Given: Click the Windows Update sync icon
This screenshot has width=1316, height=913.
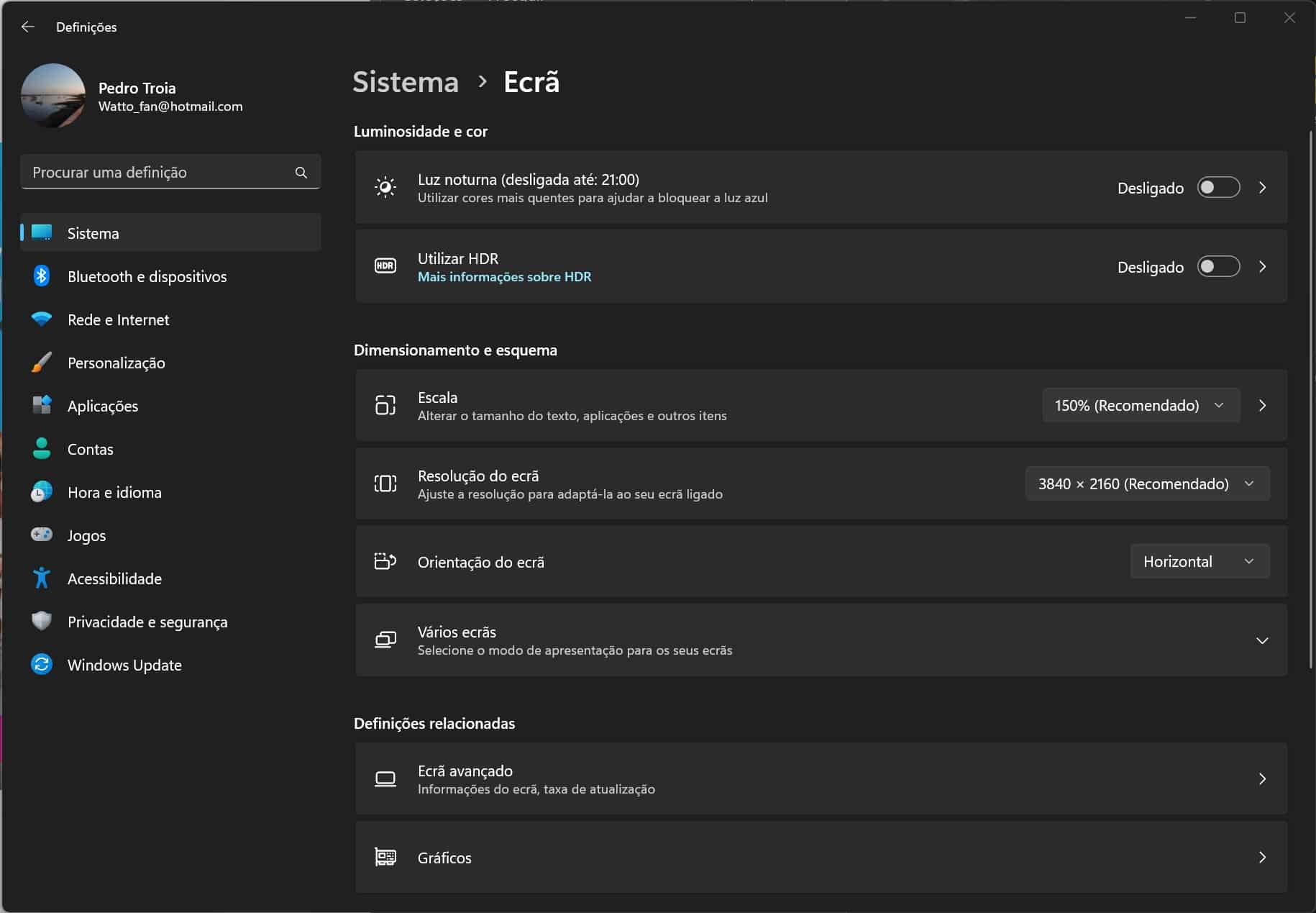Looking at the screenshot, I should (42, 665).
